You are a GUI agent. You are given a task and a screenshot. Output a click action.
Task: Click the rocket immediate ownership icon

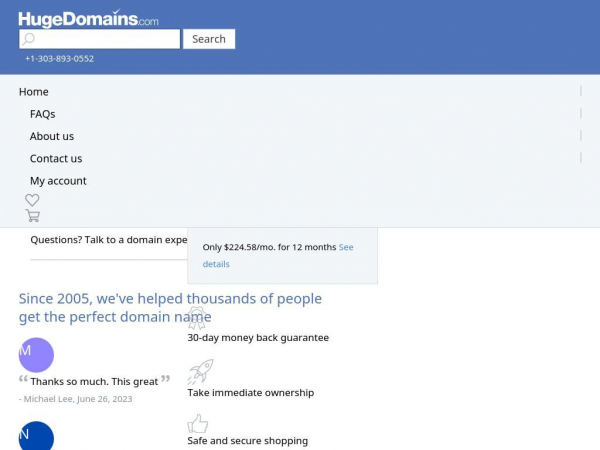(x=201, y=371)
